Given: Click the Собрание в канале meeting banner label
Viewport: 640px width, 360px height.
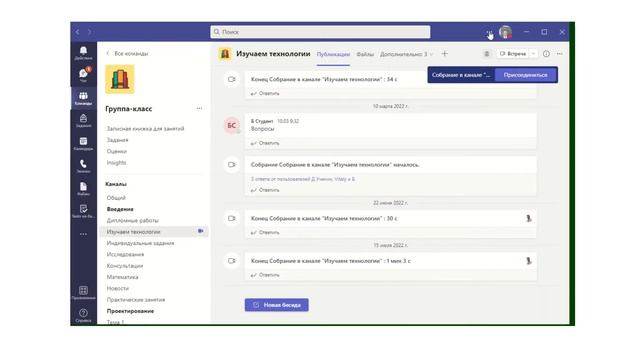Looking at the screenshot, I should tap(461, 75).
